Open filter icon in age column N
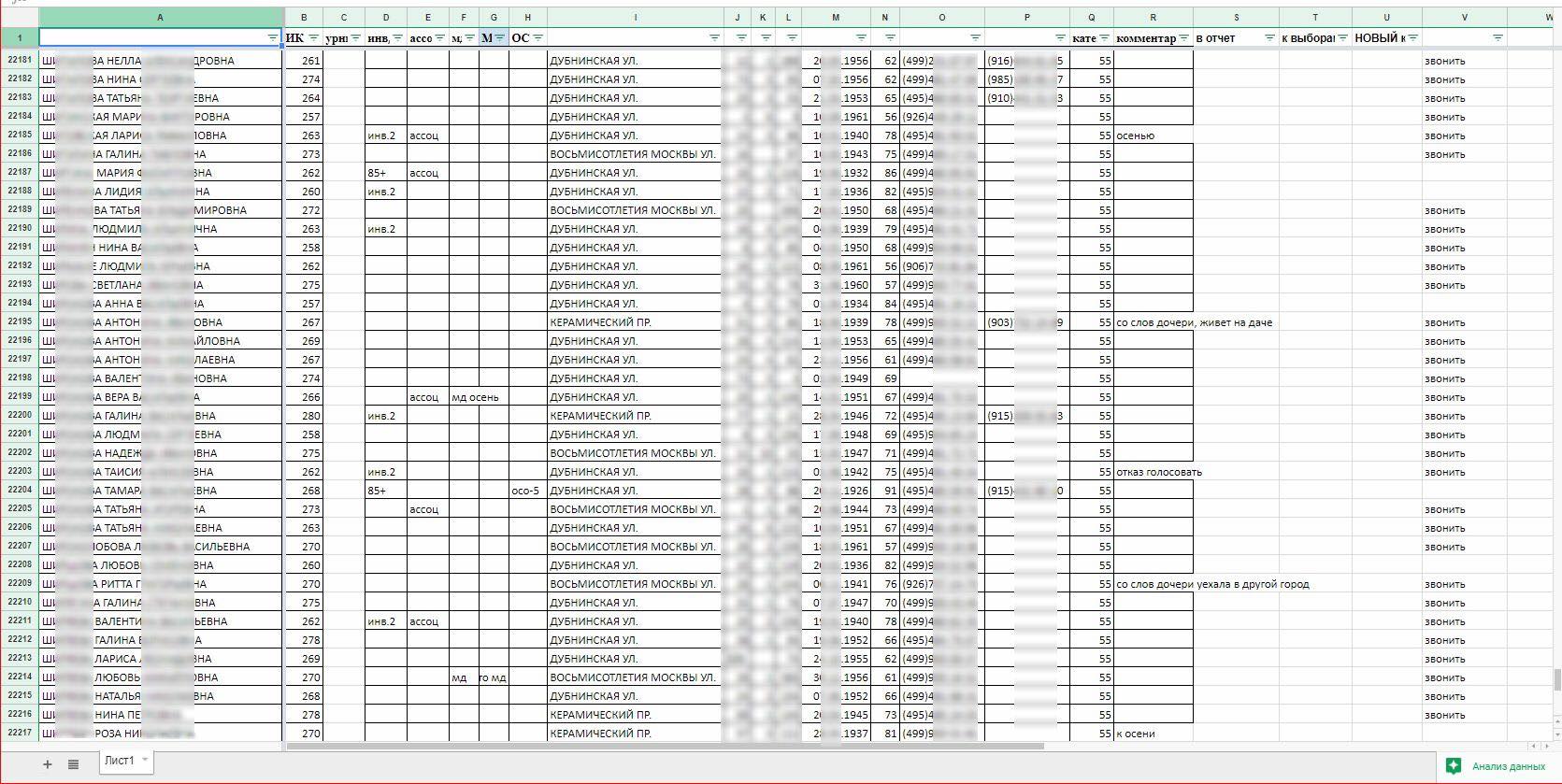 (x=890, y=38)
